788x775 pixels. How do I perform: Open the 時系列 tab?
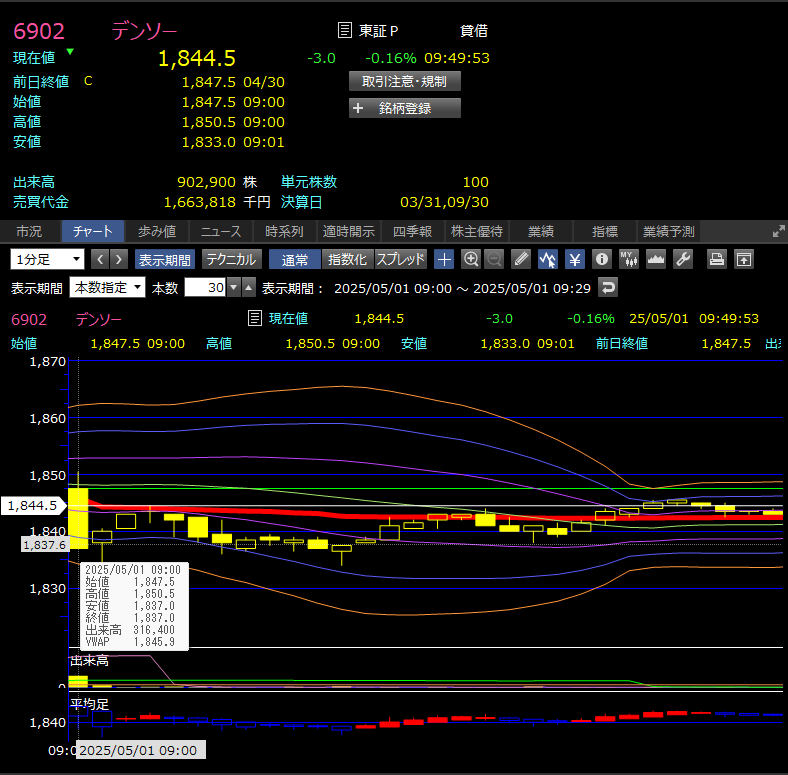(x=284, y=231)
